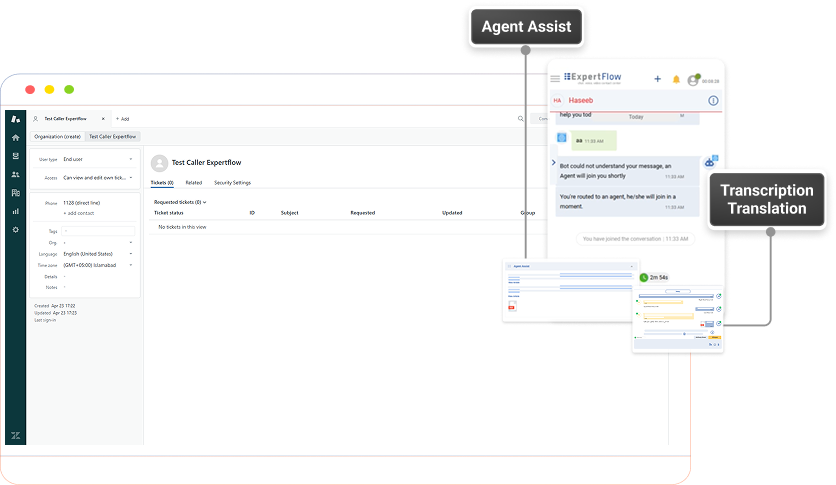
Task: Click the You have joined the conversation notice
Action: point(635,239)
